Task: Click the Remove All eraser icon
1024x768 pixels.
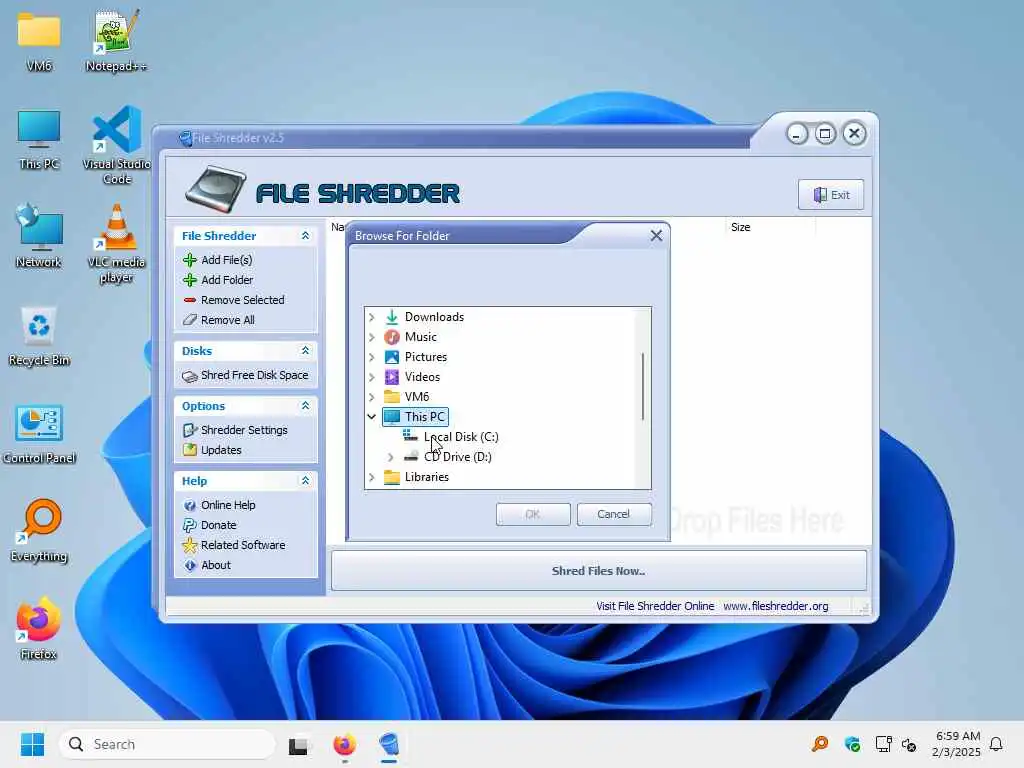Action: click(190, 320)
